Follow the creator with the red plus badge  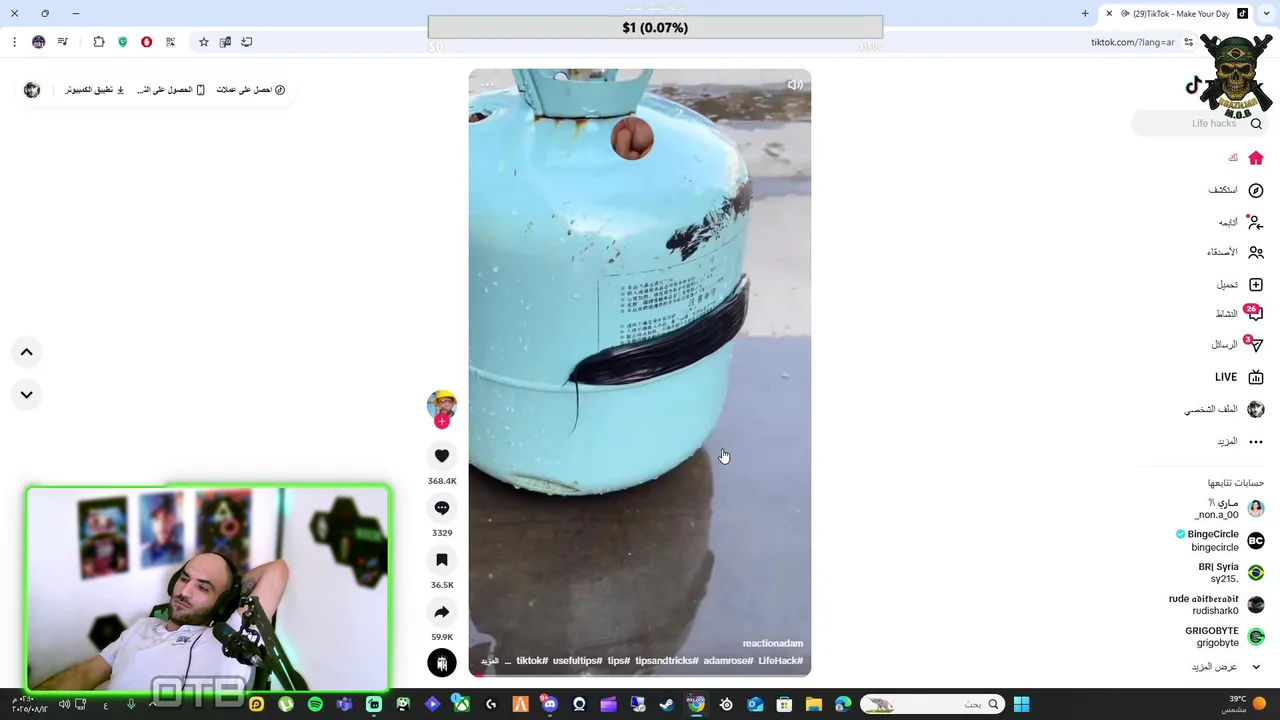(442, 422)
